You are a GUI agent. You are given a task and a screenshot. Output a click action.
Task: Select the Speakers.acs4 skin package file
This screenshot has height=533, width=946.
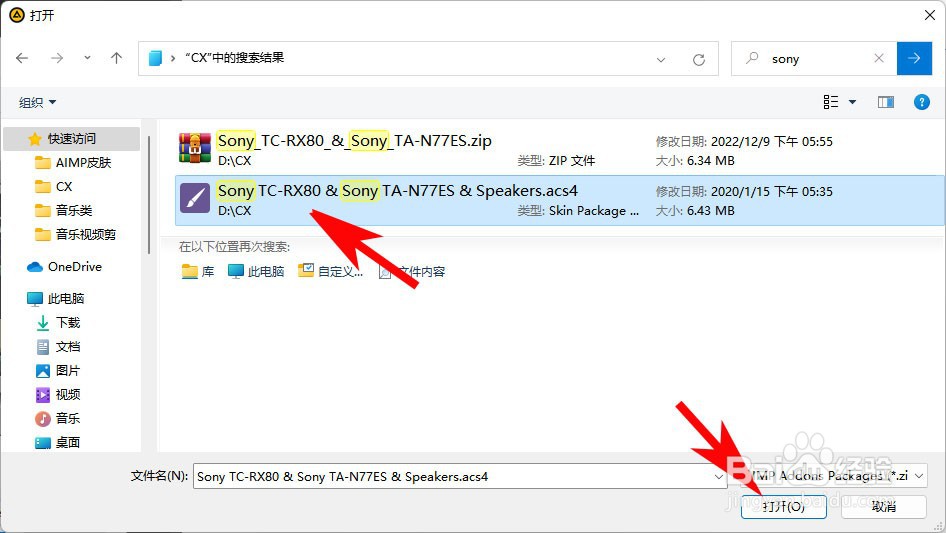tap(559, 200)
